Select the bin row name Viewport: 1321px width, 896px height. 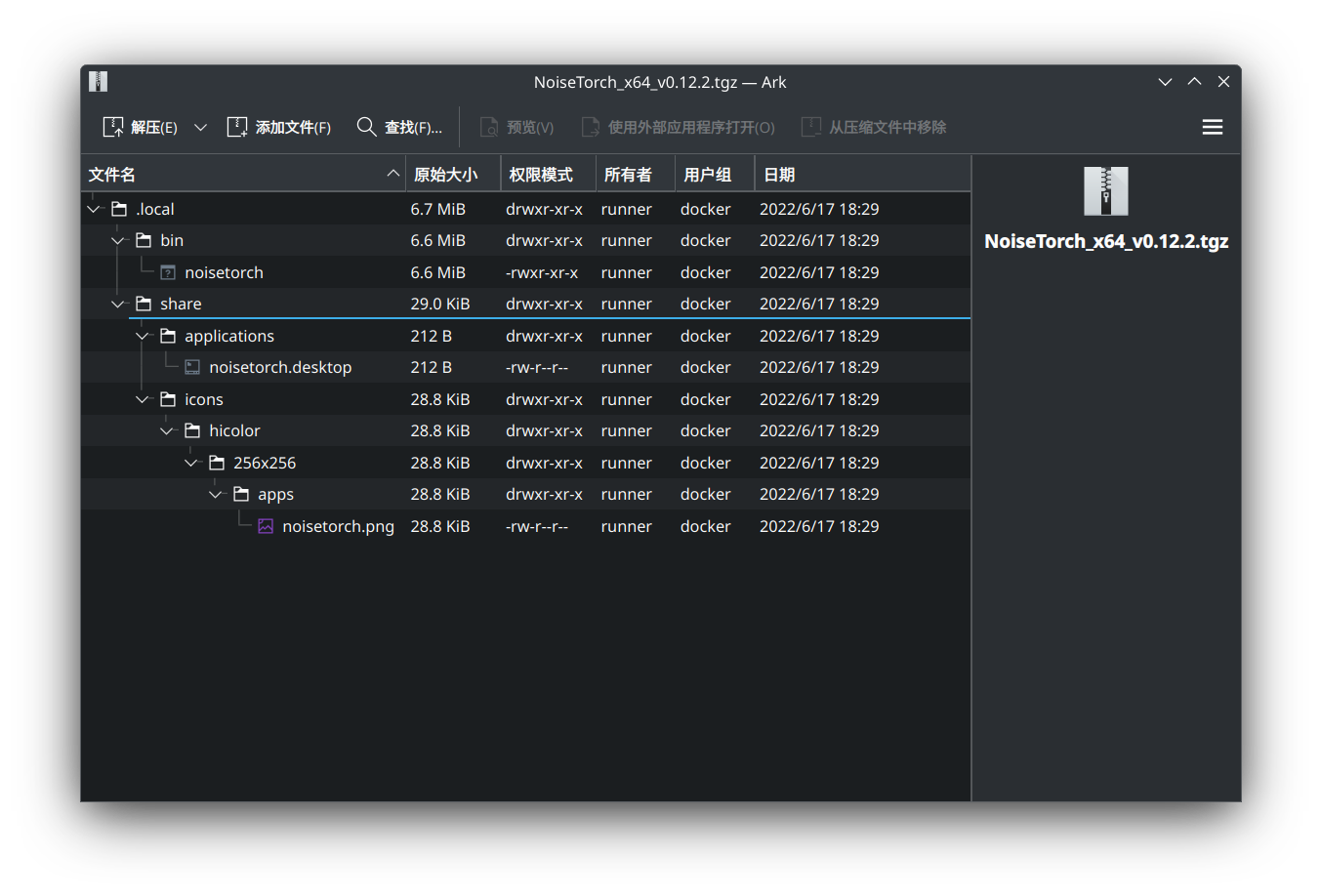click(172, 240)
